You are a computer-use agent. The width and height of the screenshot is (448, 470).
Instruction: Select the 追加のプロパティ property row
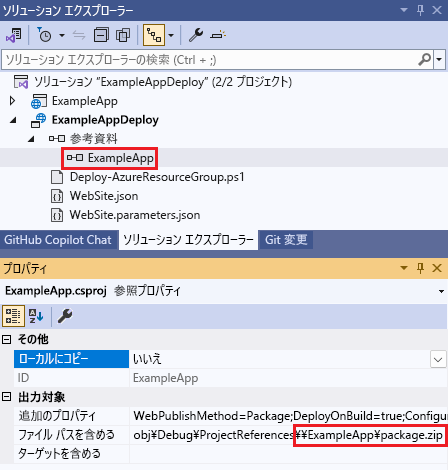[71, 416]
